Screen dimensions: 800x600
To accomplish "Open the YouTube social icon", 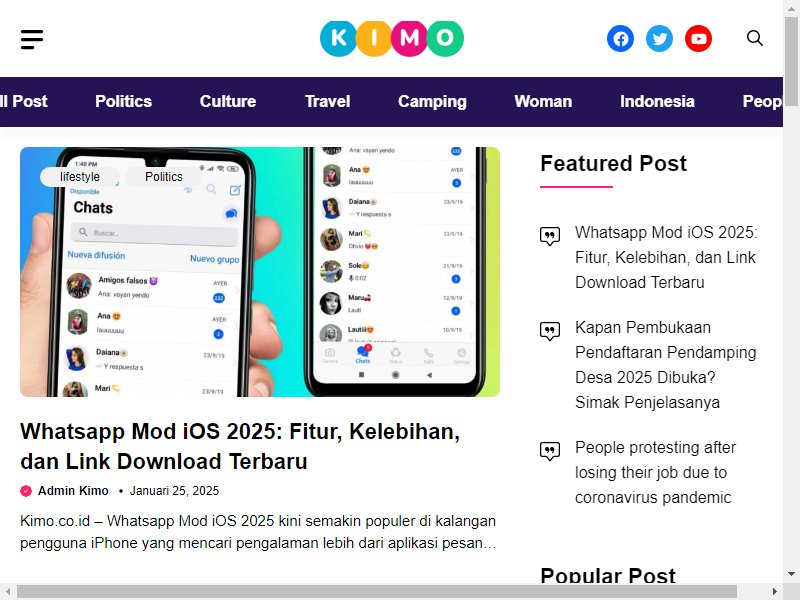I will (x=698, y=39).
